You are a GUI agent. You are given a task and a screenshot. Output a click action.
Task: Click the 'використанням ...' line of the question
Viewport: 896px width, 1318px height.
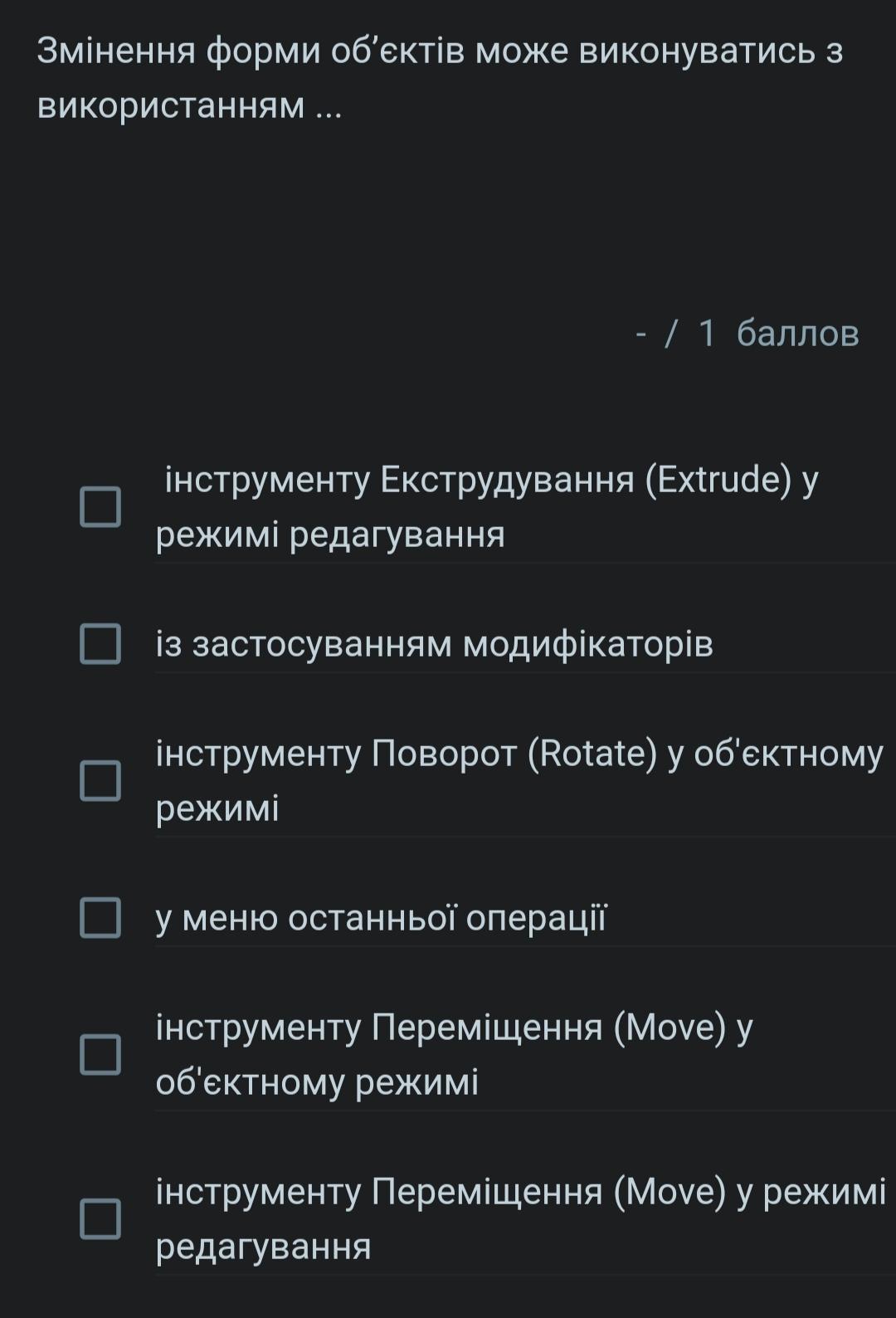pyautogui.click(x=190, y=105)
